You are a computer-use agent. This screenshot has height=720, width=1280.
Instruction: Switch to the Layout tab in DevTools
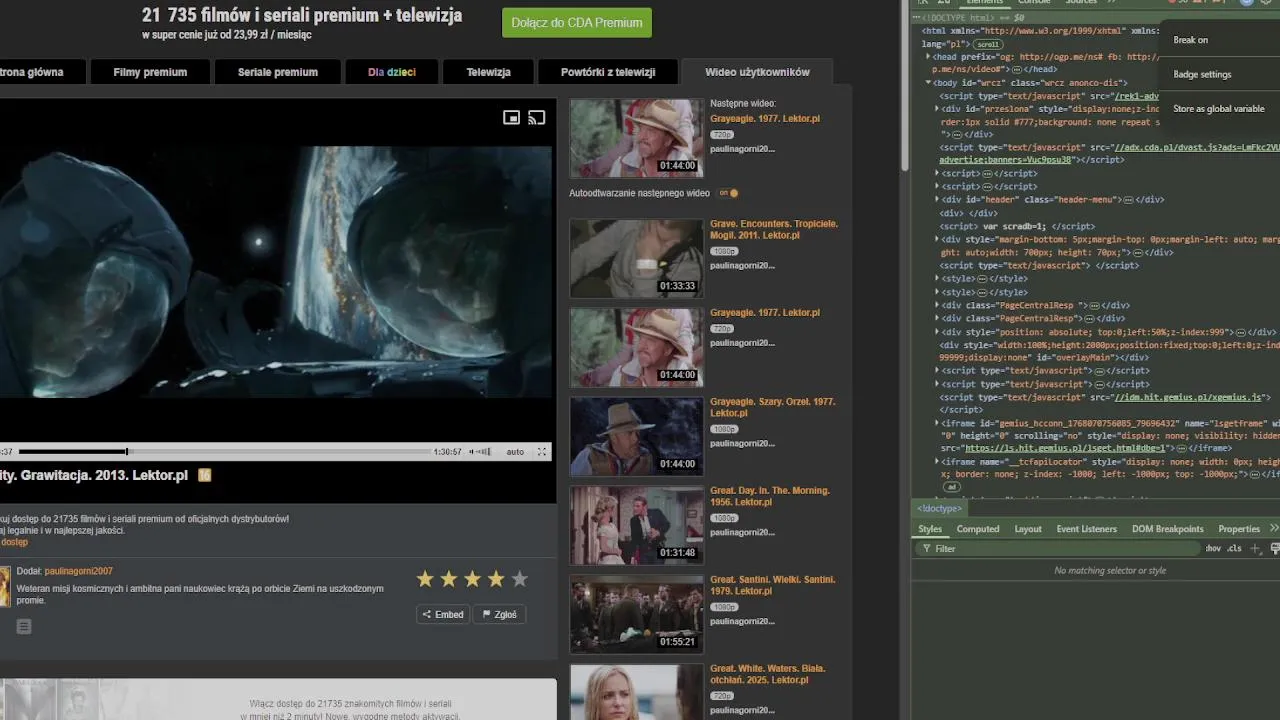1027,529
